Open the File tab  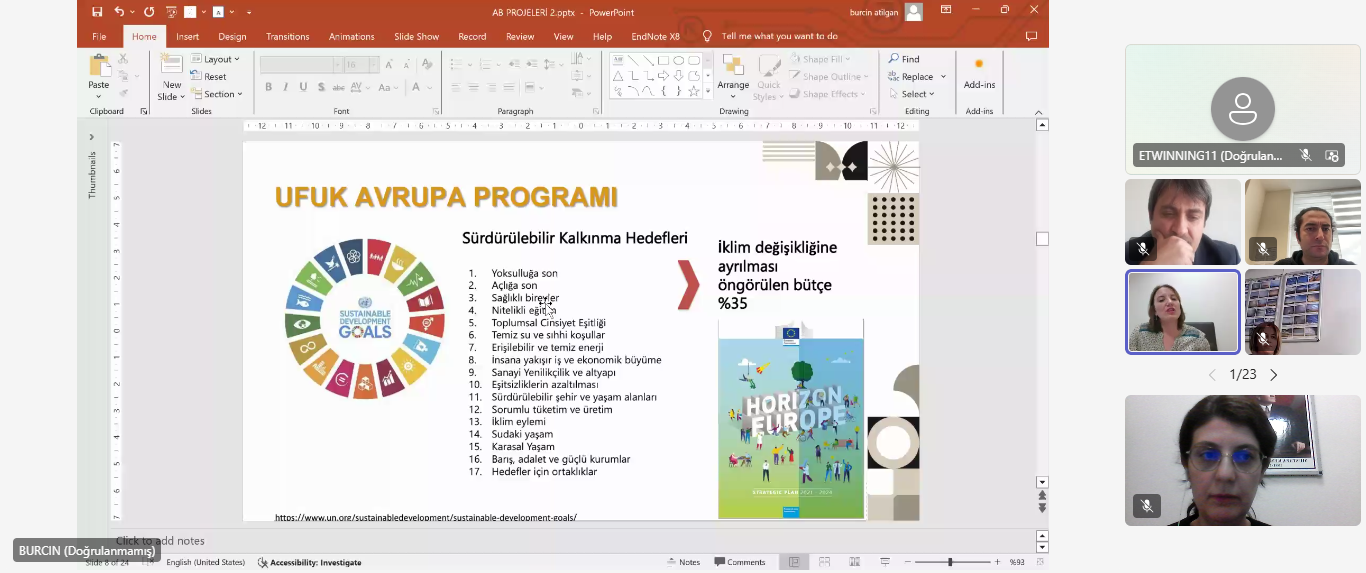99,36
